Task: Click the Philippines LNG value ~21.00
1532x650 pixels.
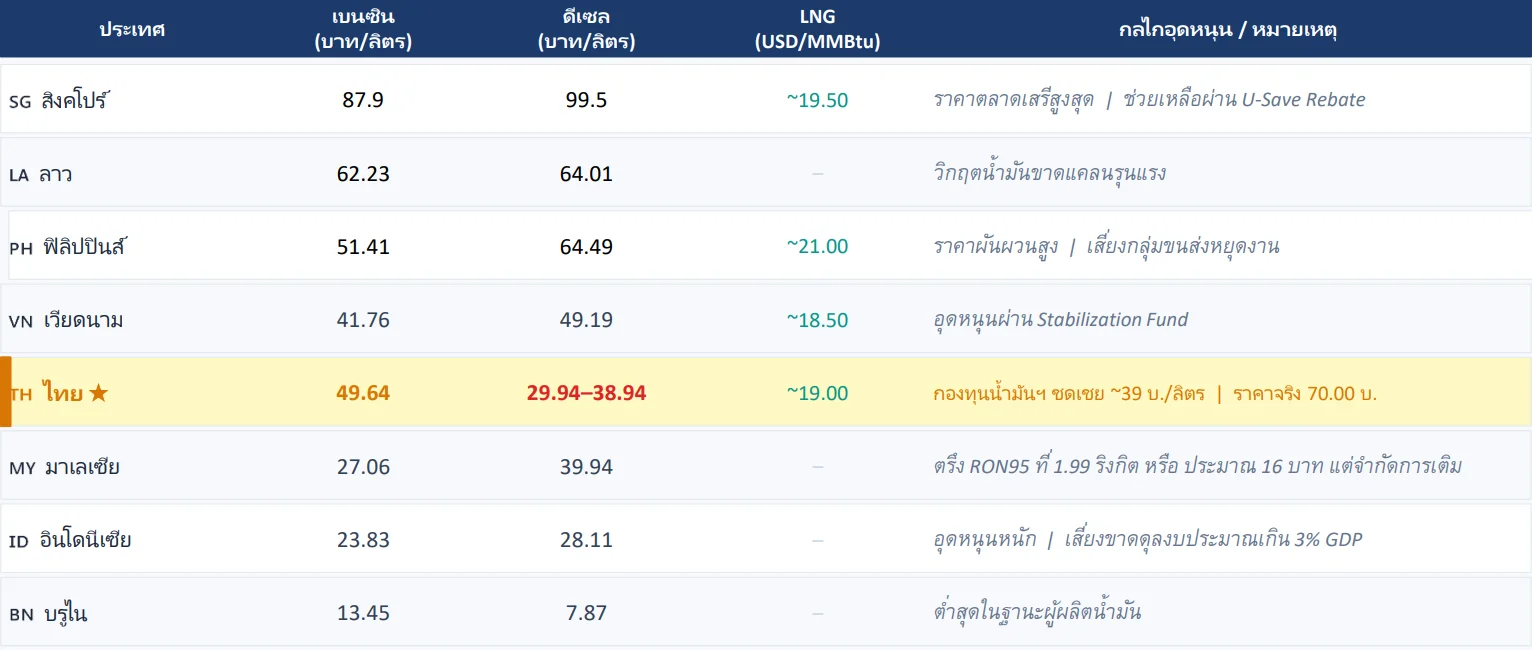Action: [817, 247]
